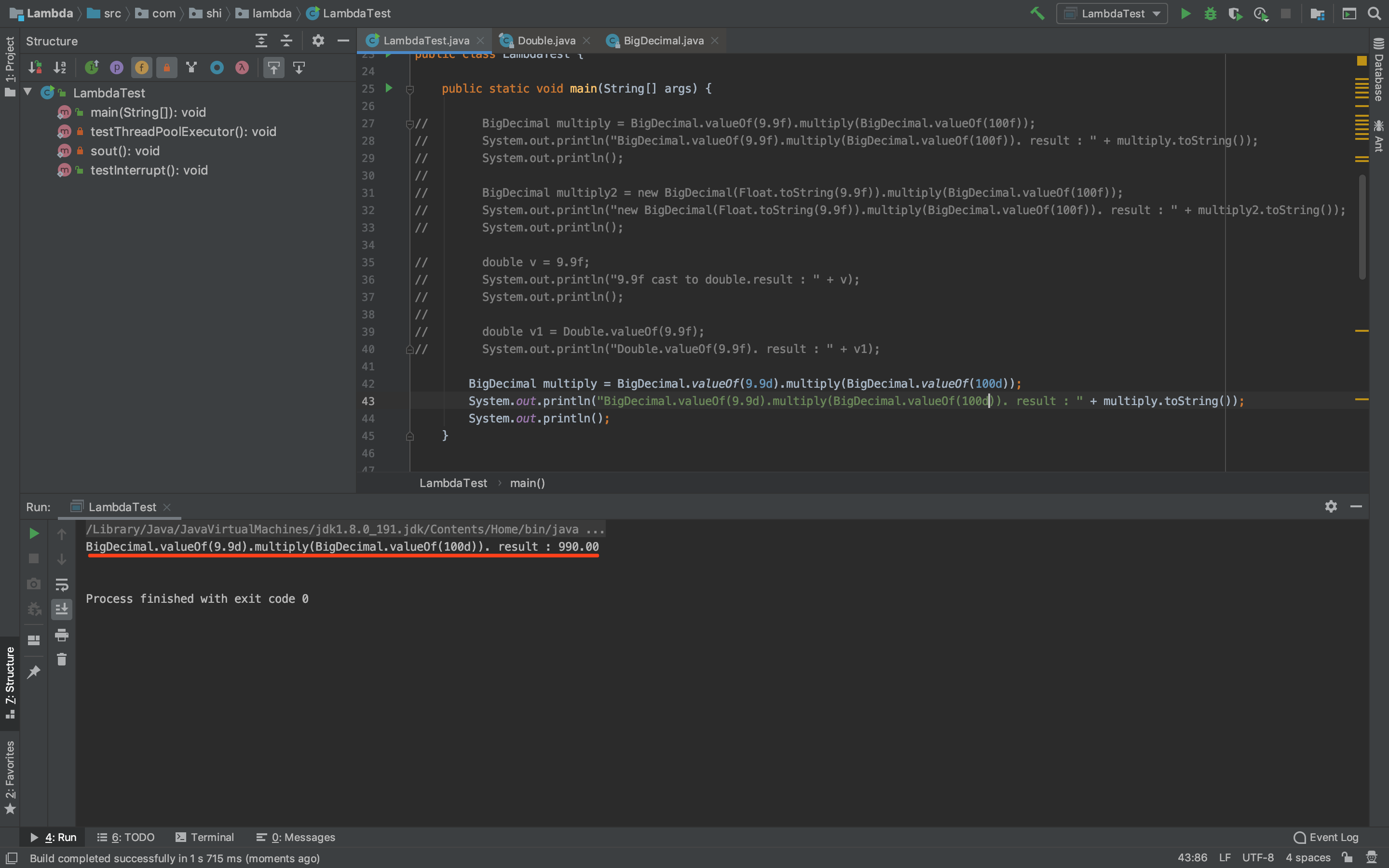Click the print icon in Run panel

(x=61, y=634)
